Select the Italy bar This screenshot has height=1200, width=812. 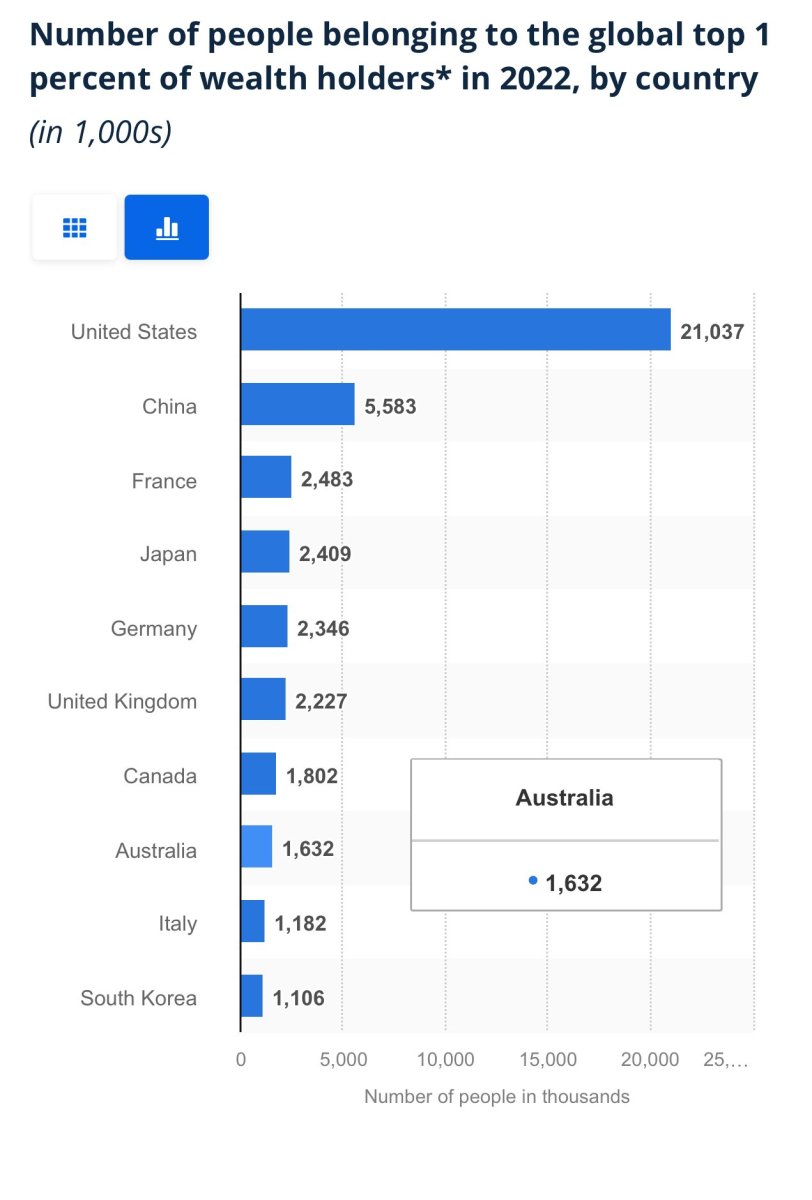click(x=252, y=921)
